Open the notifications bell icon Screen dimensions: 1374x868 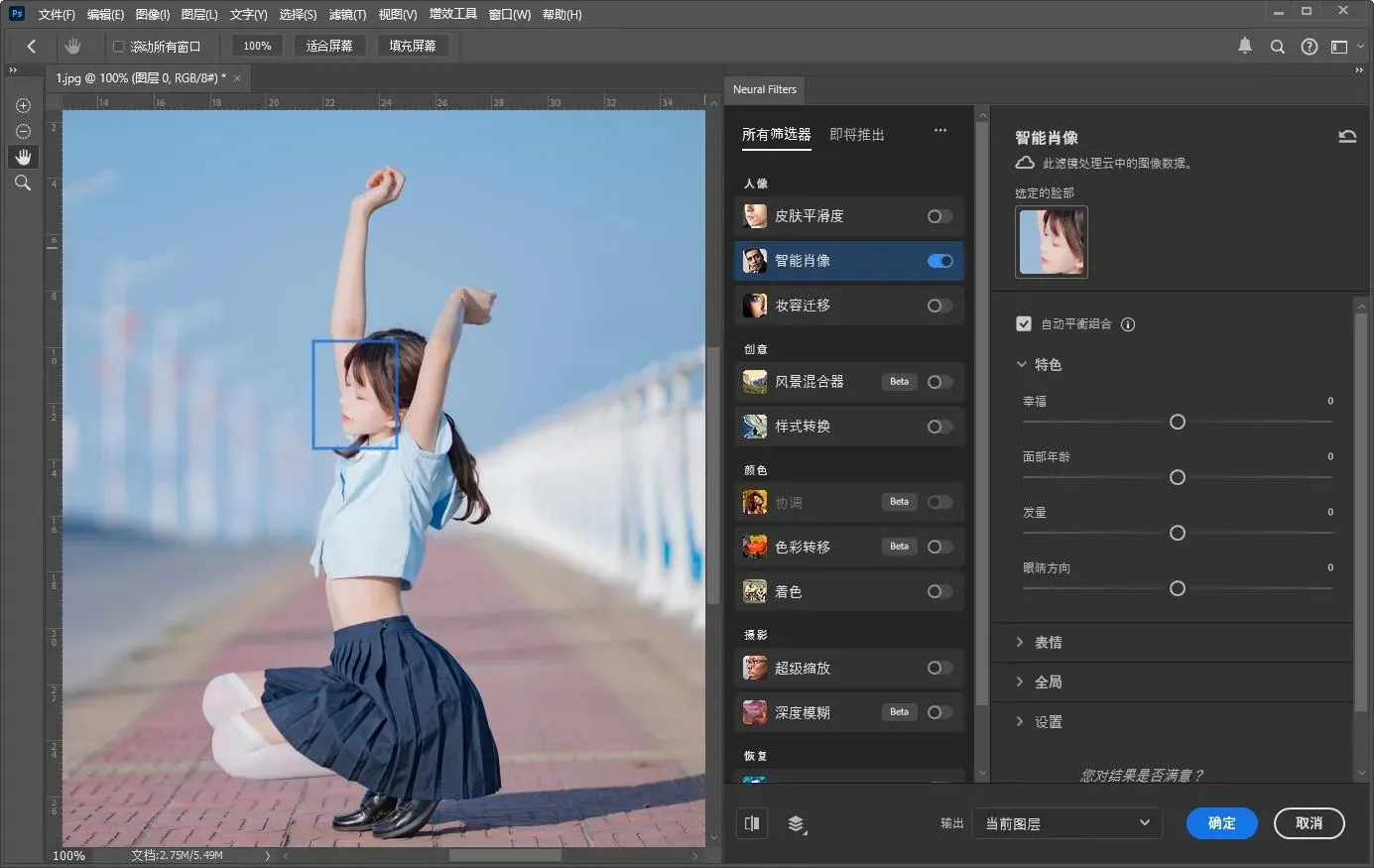[1245, 46]
